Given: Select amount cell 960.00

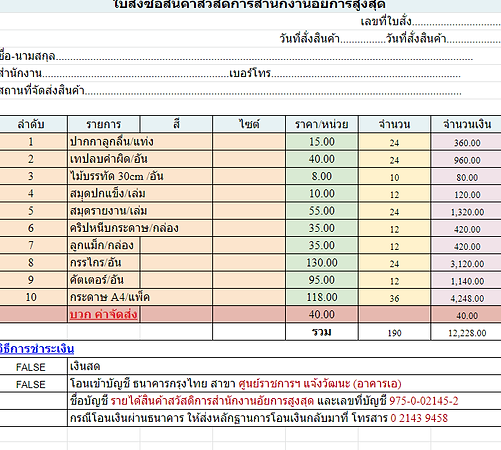Looking at the screenshot, I should [x=466, y=159].
